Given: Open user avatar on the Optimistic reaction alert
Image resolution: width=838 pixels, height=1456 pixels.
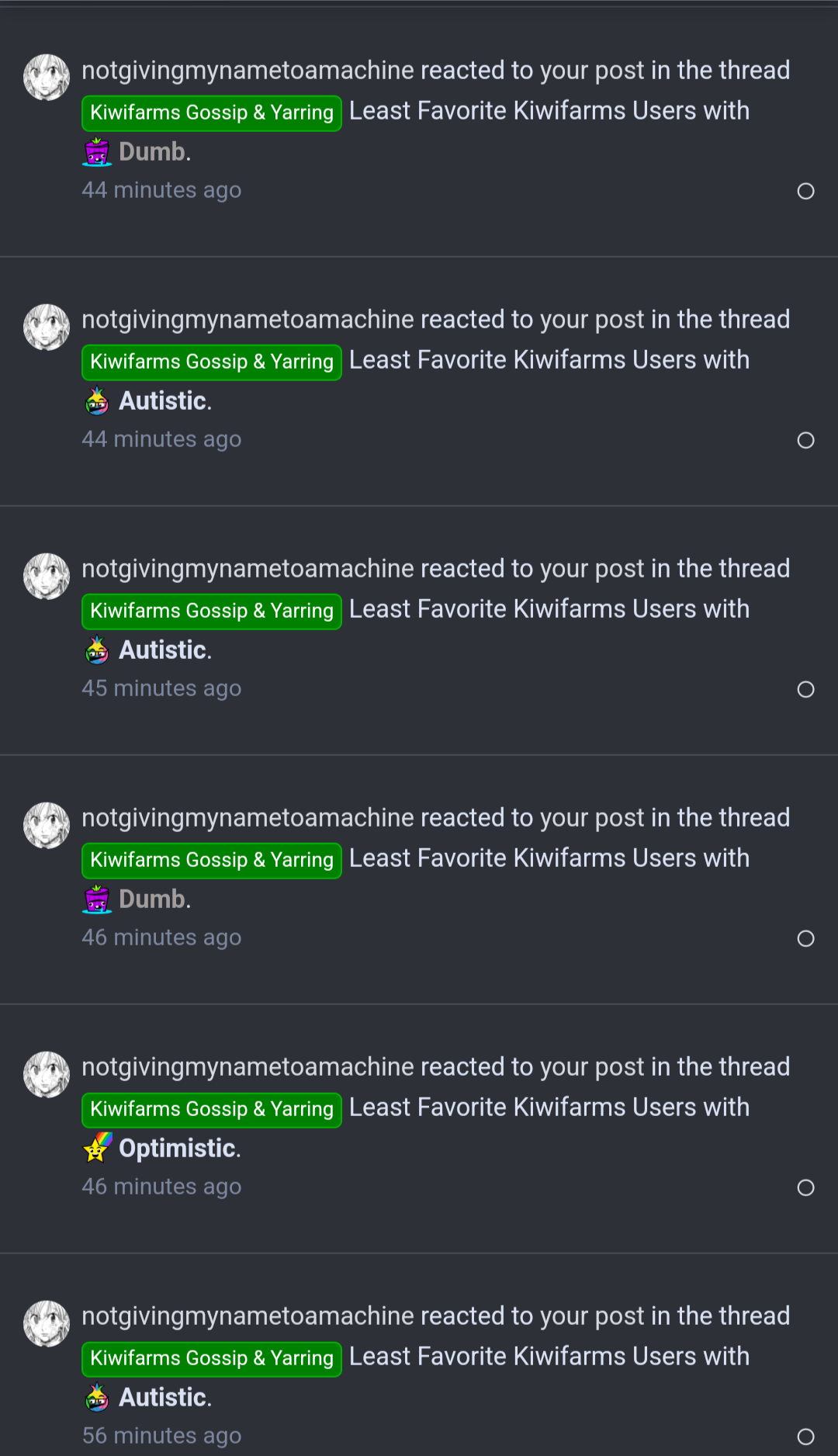Looking at the screenshot, I should coord(47,1074).
